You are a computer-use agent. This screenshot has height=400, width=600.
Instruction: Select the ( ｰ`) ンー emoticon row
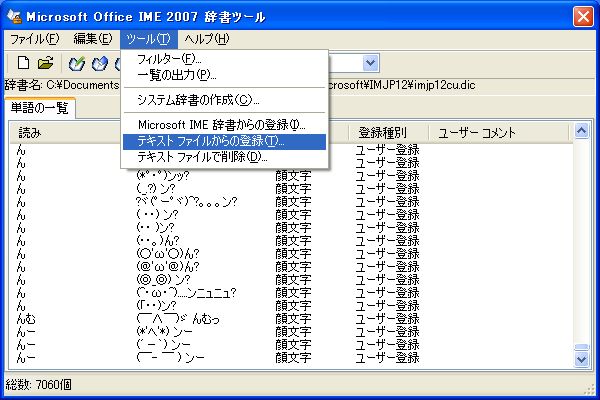pos(292,345)
